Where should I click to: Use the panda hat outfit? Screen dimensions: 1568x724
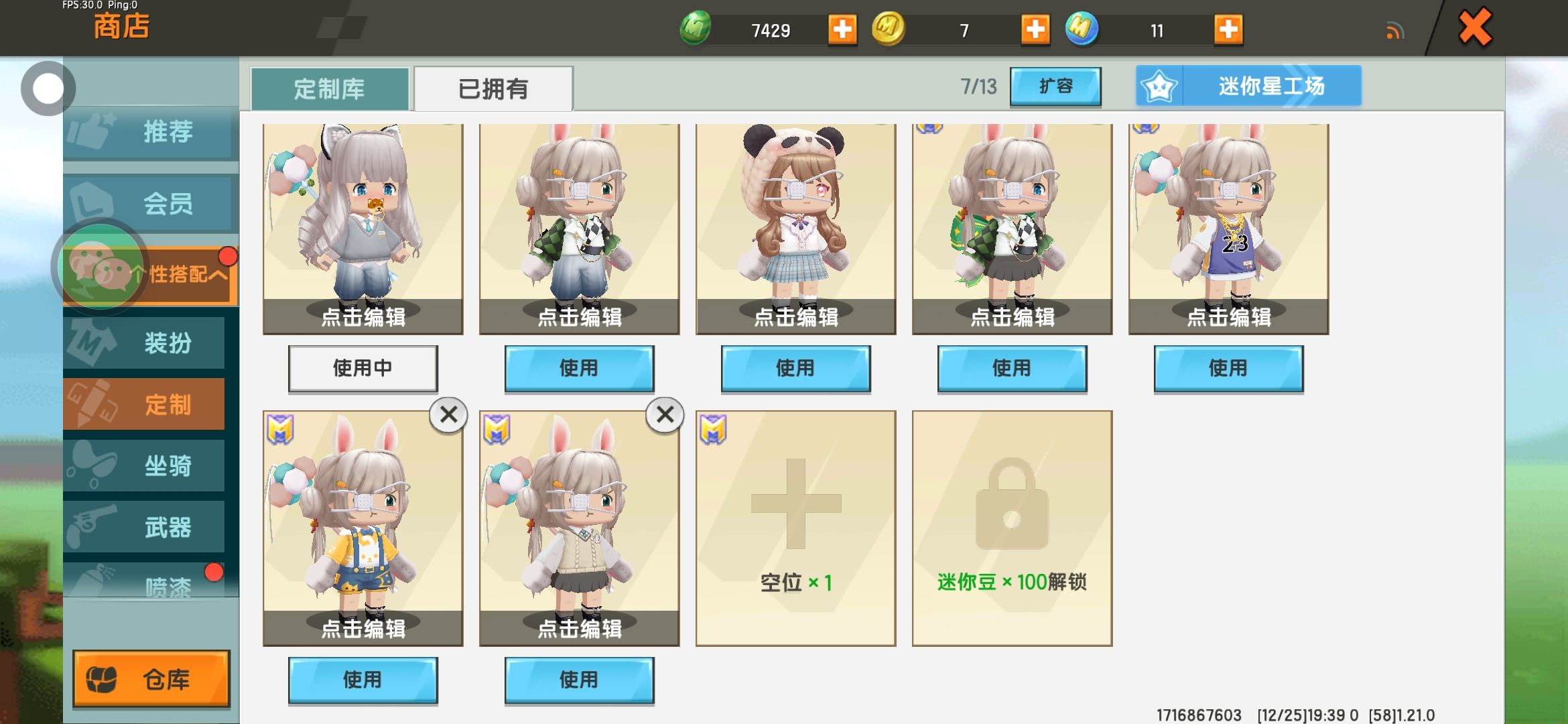point(795,368)
